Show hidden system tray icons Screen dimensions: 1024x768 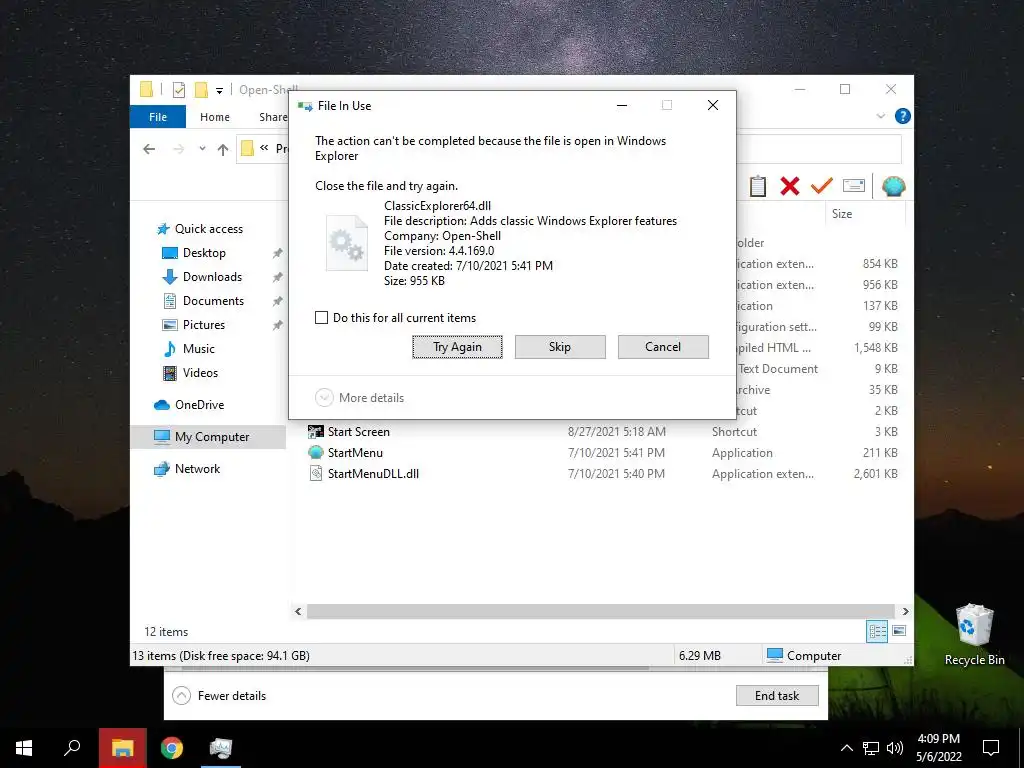click(x=846, y=748)
